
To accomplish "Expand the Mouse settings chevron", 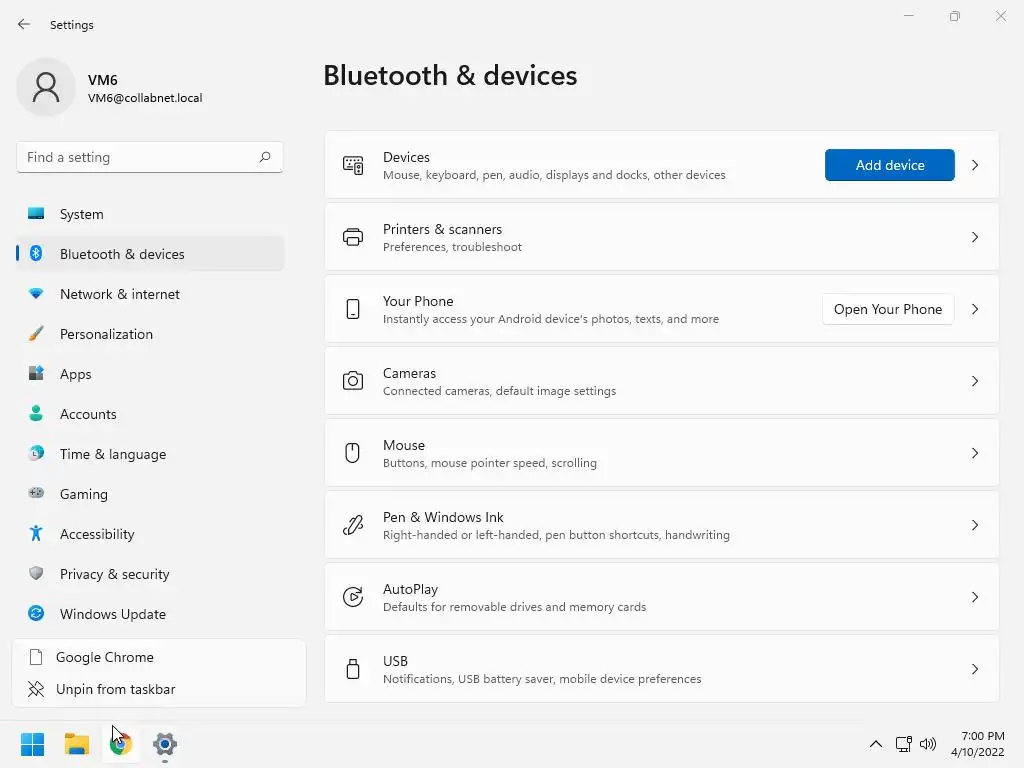I will [x=975, y=453].
